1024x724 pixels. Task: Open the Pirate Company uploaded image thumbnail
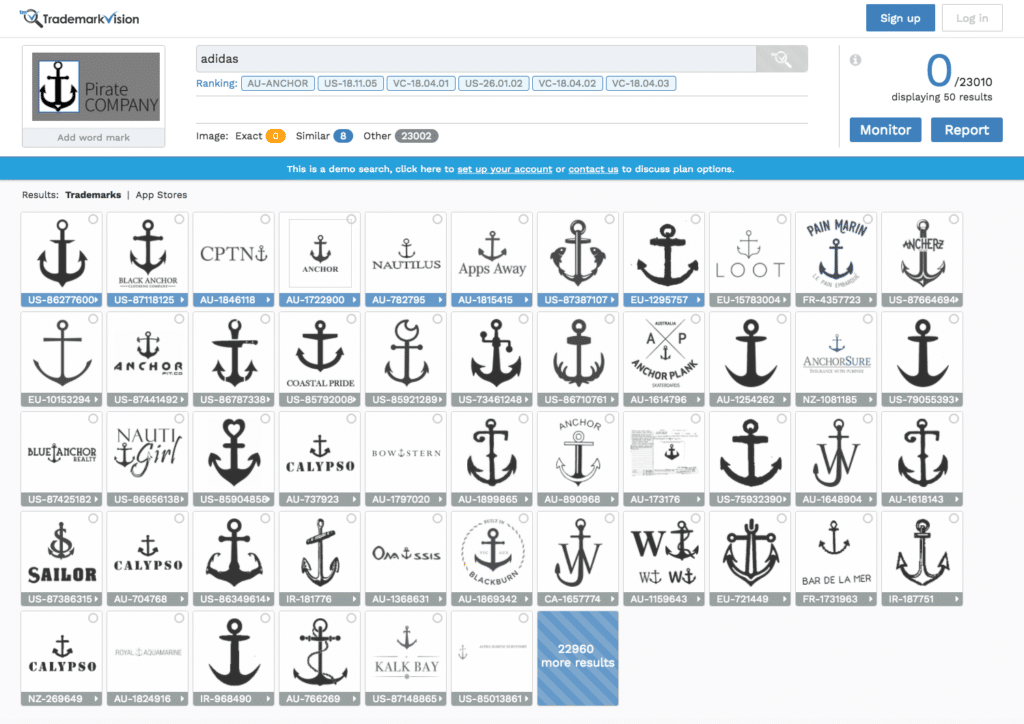[x=96, y=87]
